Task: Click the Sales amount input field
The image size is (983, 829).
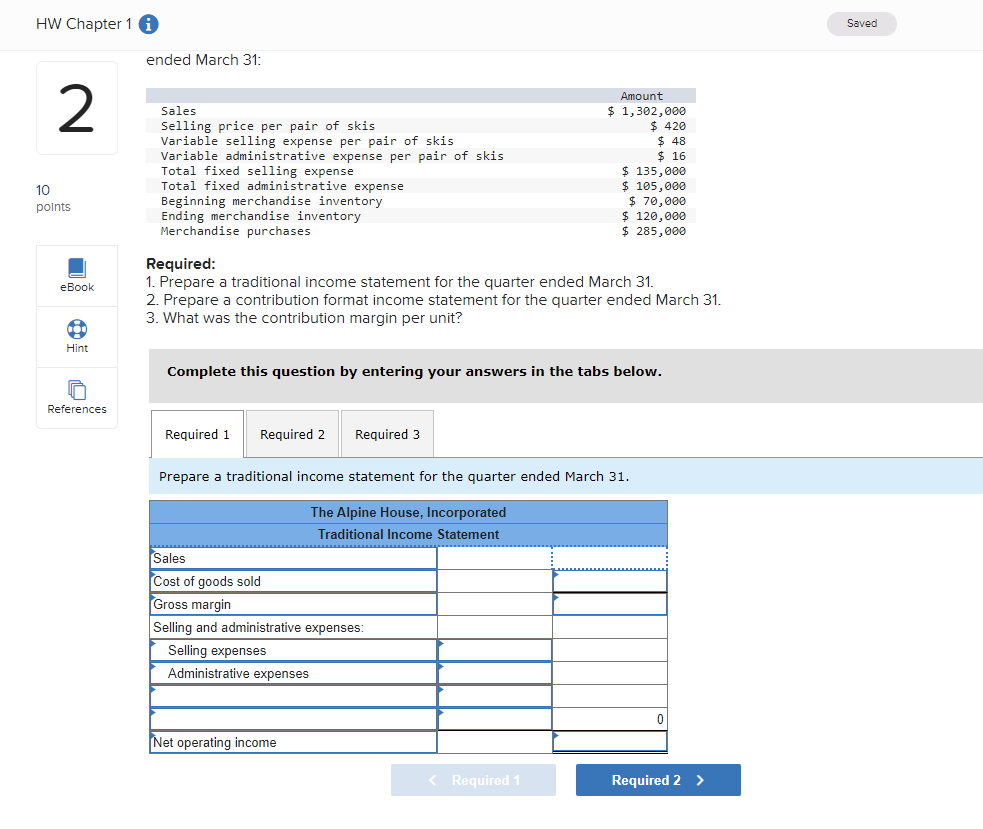Action: [x=609, y=558]
